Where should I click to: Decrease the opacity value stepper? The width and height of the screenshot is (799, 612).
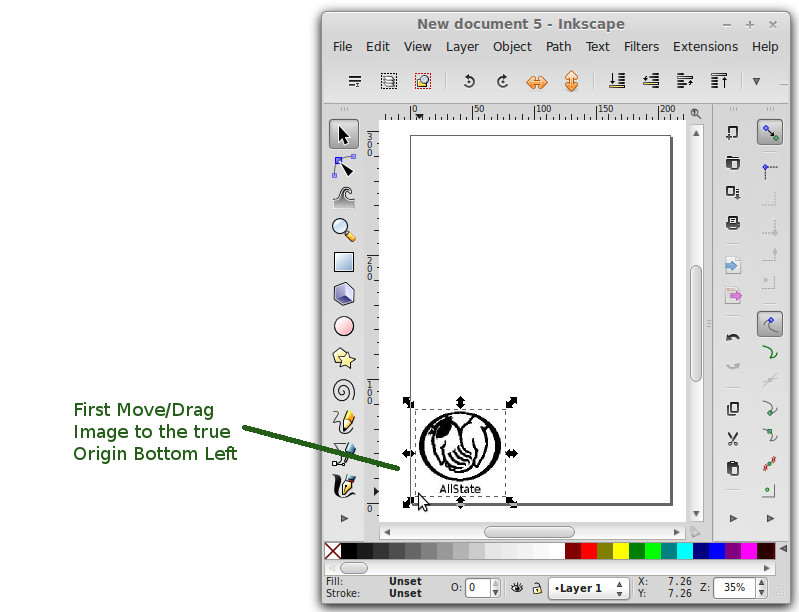point(495,593)
